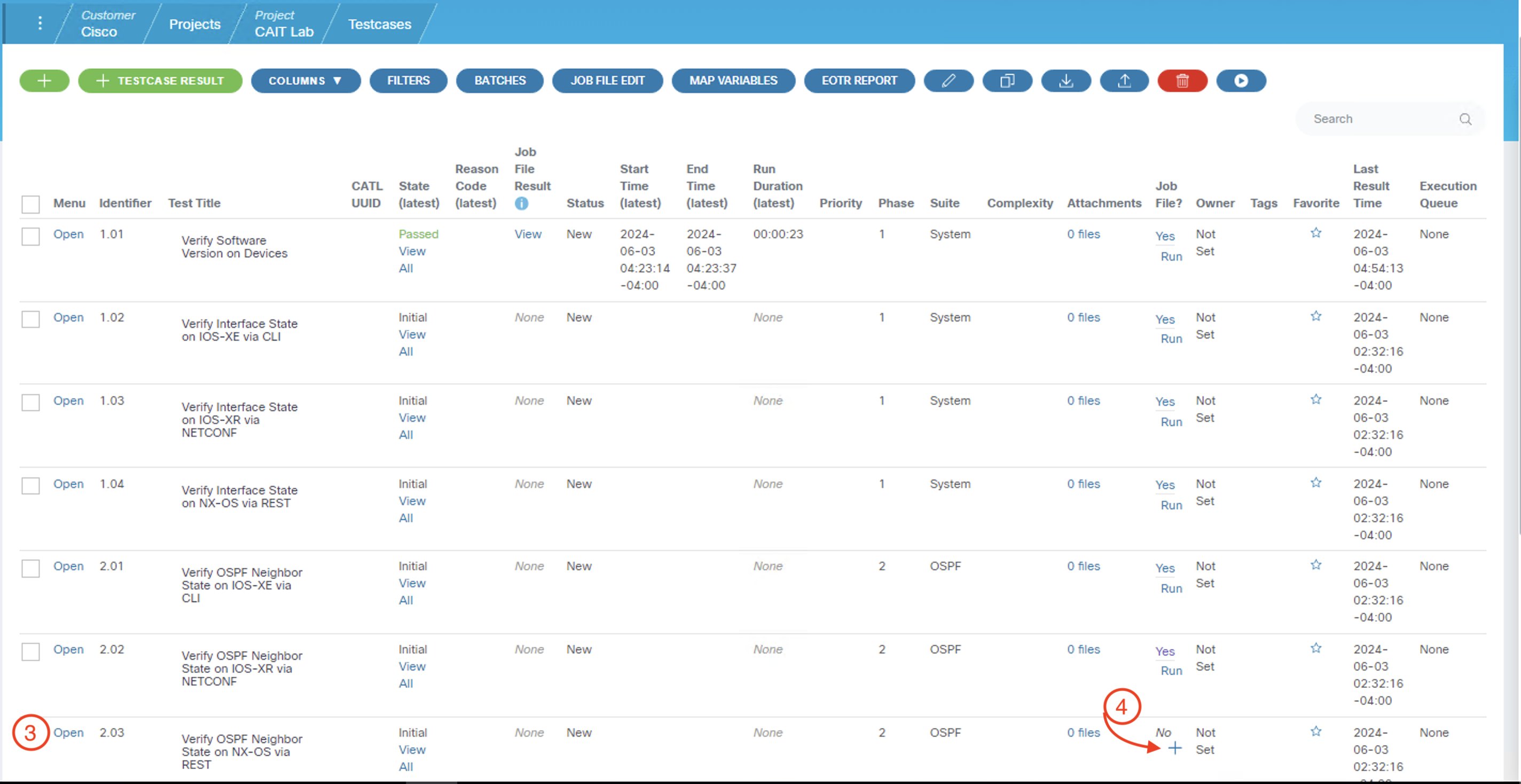
Task: Click the pencil edit icon button
Action: (948, 81)
